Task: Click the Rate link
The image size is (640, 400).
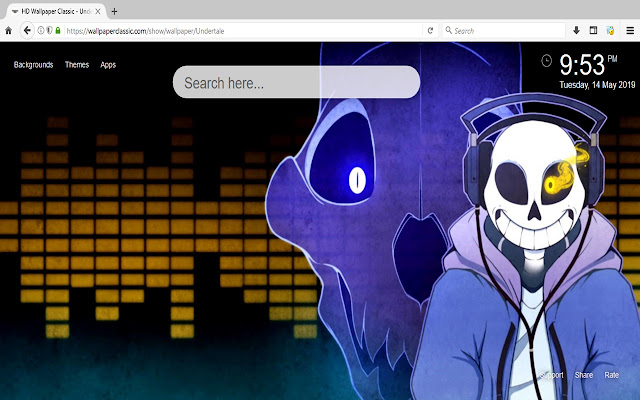Action: (611, 375)
